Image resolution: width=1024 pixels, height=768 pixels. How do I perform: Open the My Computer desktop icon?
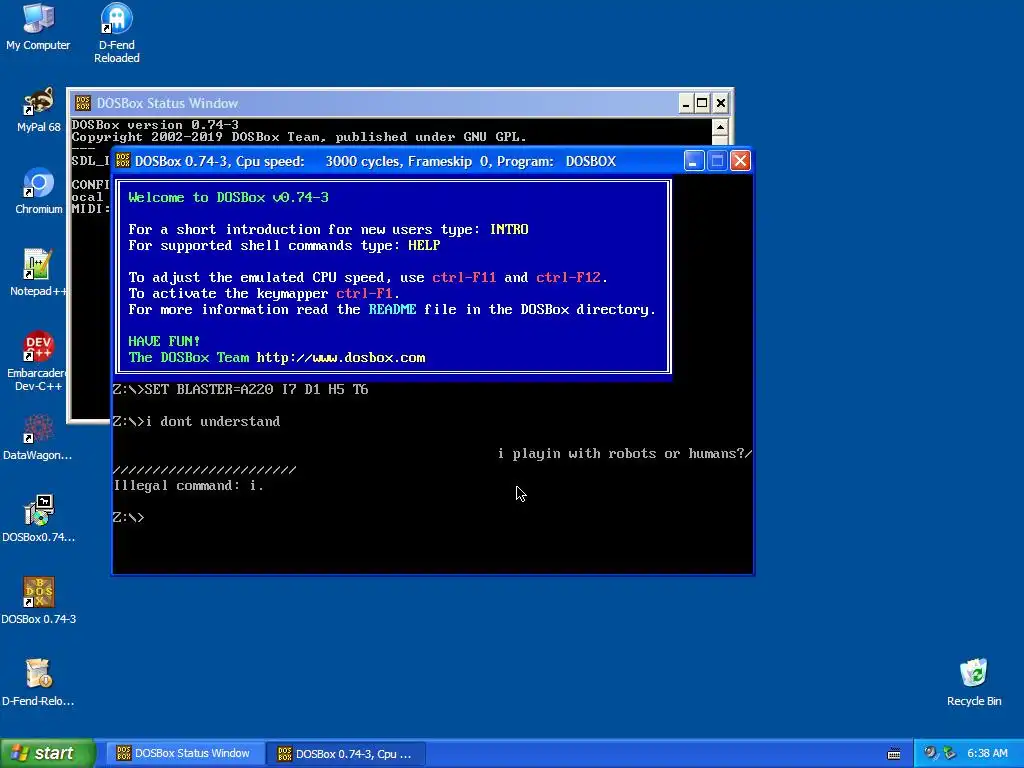[x=38, y=27]
